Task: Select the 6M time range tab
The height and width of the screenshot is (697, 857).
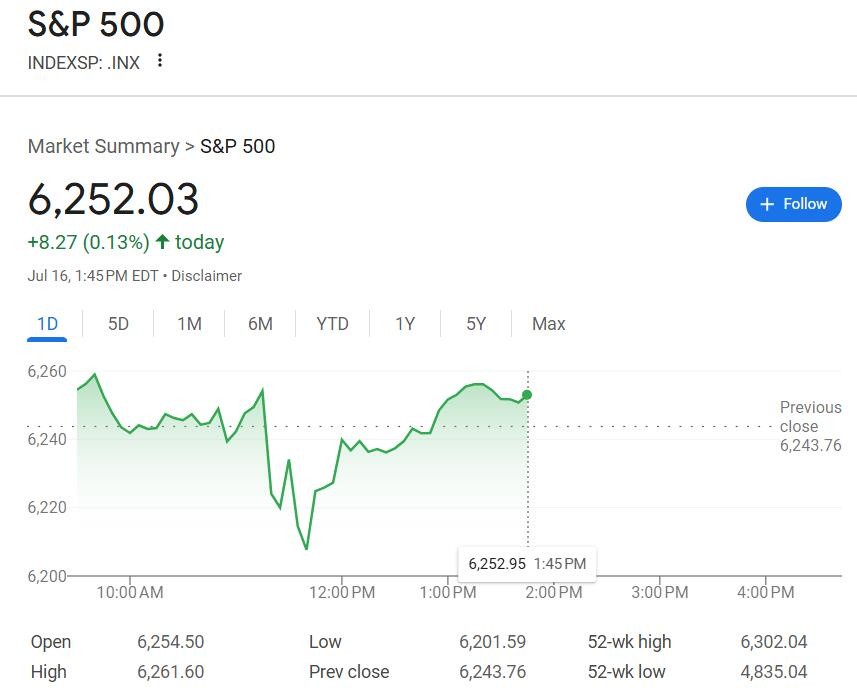Action: [x=260, y=324]
